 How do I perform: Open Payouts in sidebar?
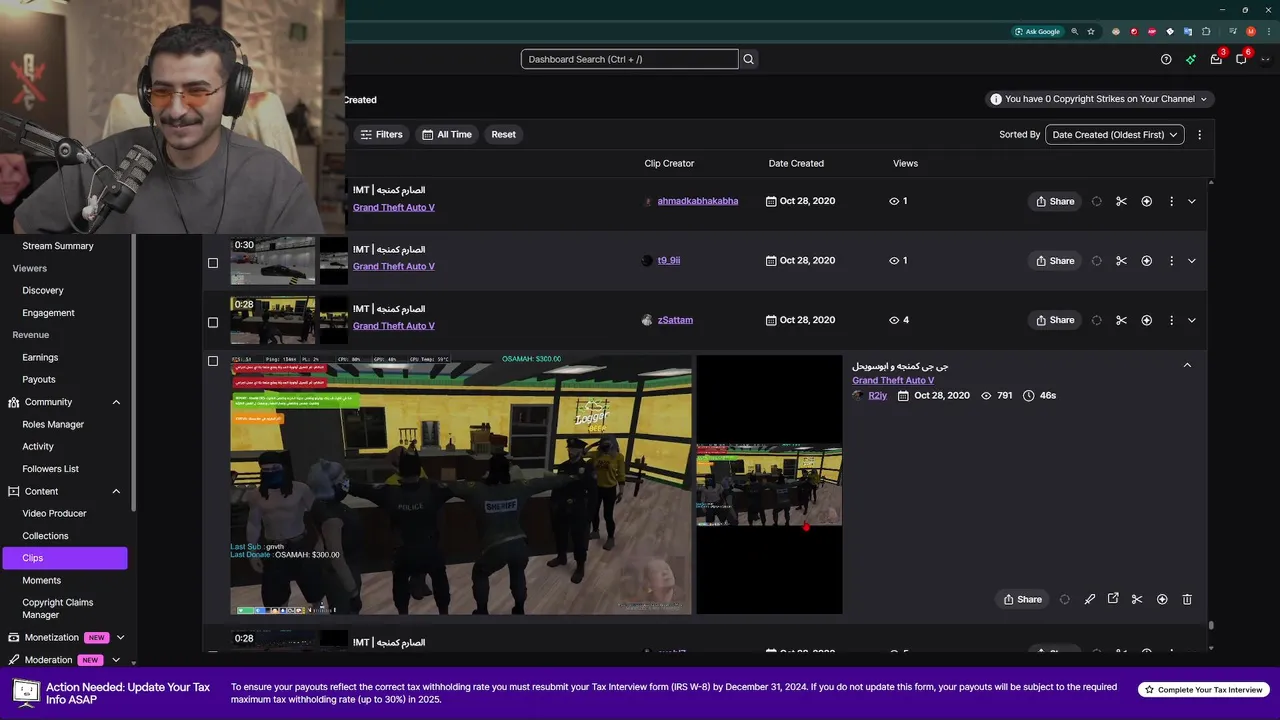(x=39, y=379)
